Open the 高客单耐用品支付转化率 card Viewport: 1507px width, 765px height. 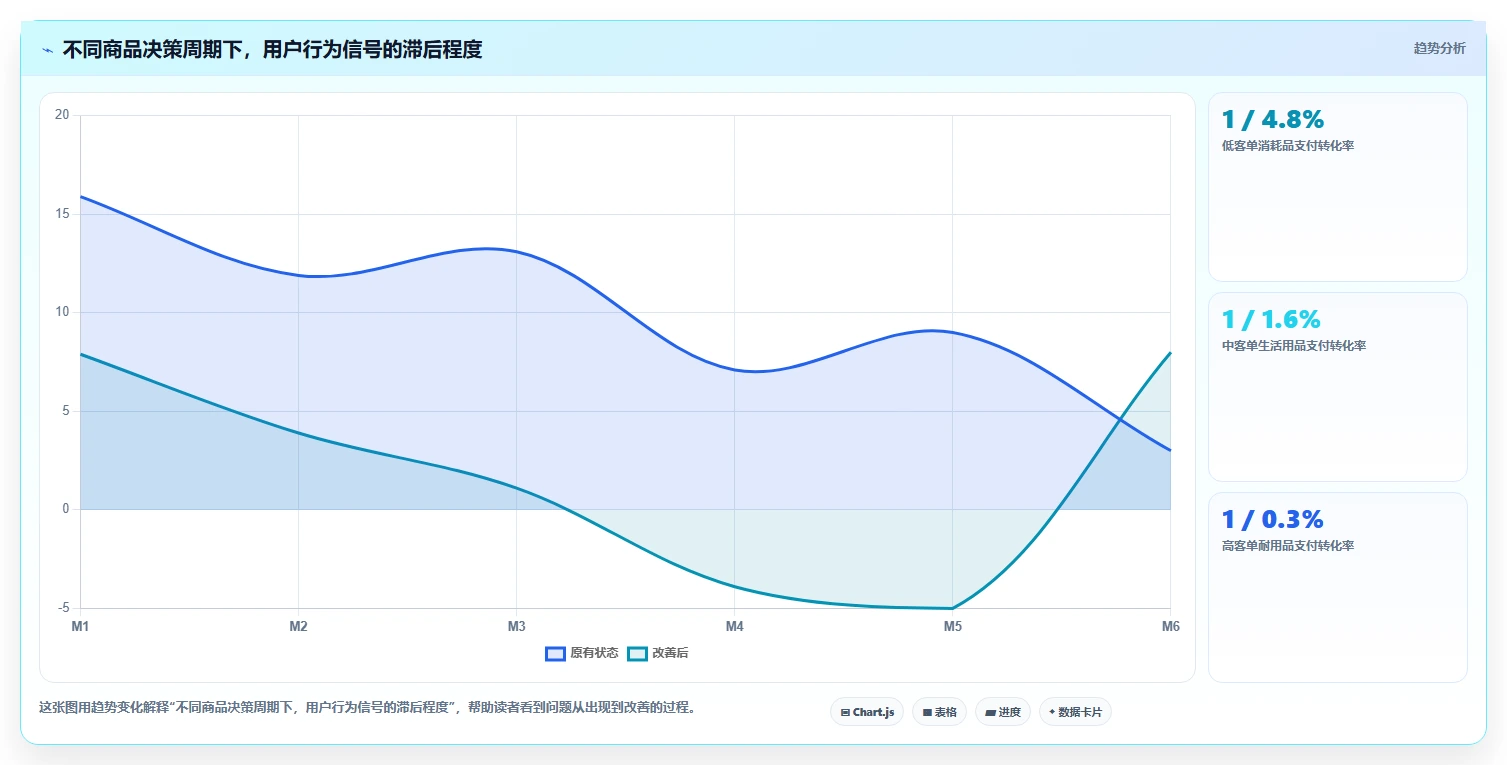(x=1338, y=587)
